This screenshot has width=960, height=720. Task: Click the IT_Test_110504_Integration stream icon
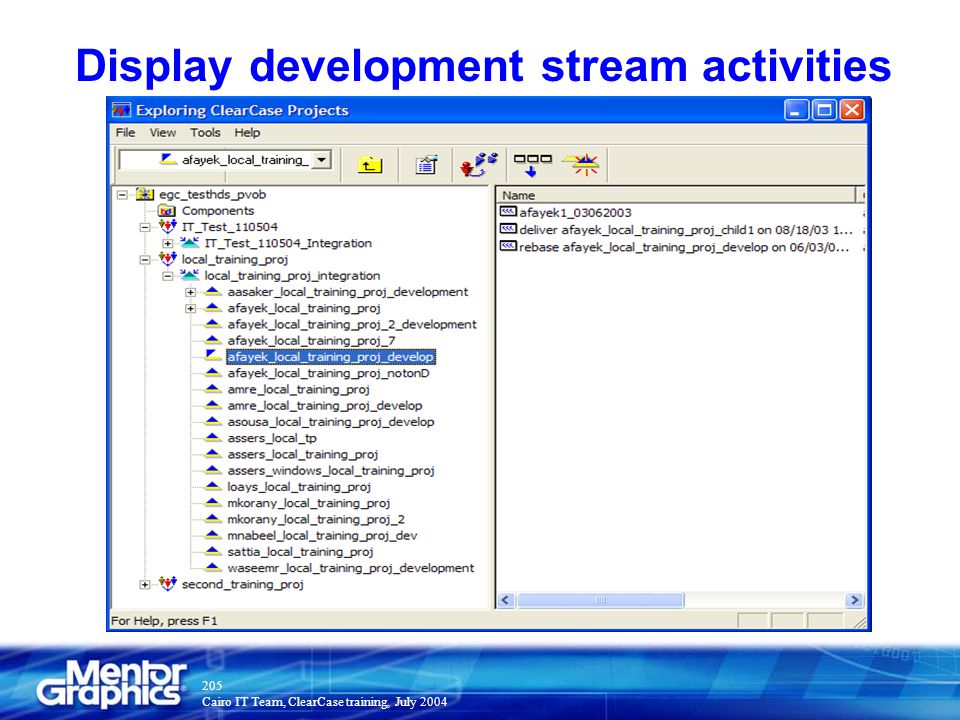coord(190,243)
